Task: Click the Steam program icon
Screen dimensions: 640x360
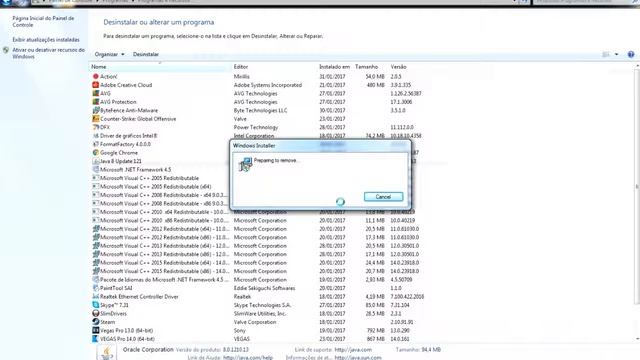Action: [x=96, y=322]
